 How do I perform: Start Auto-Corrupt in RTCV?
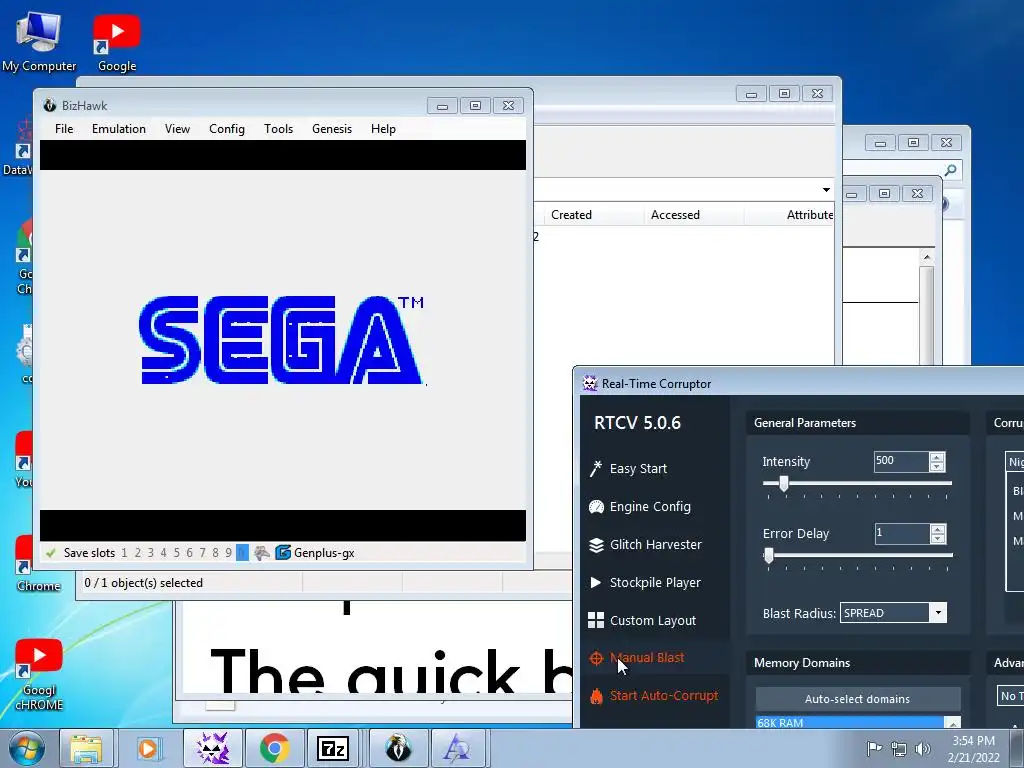[x=653, y=696]
